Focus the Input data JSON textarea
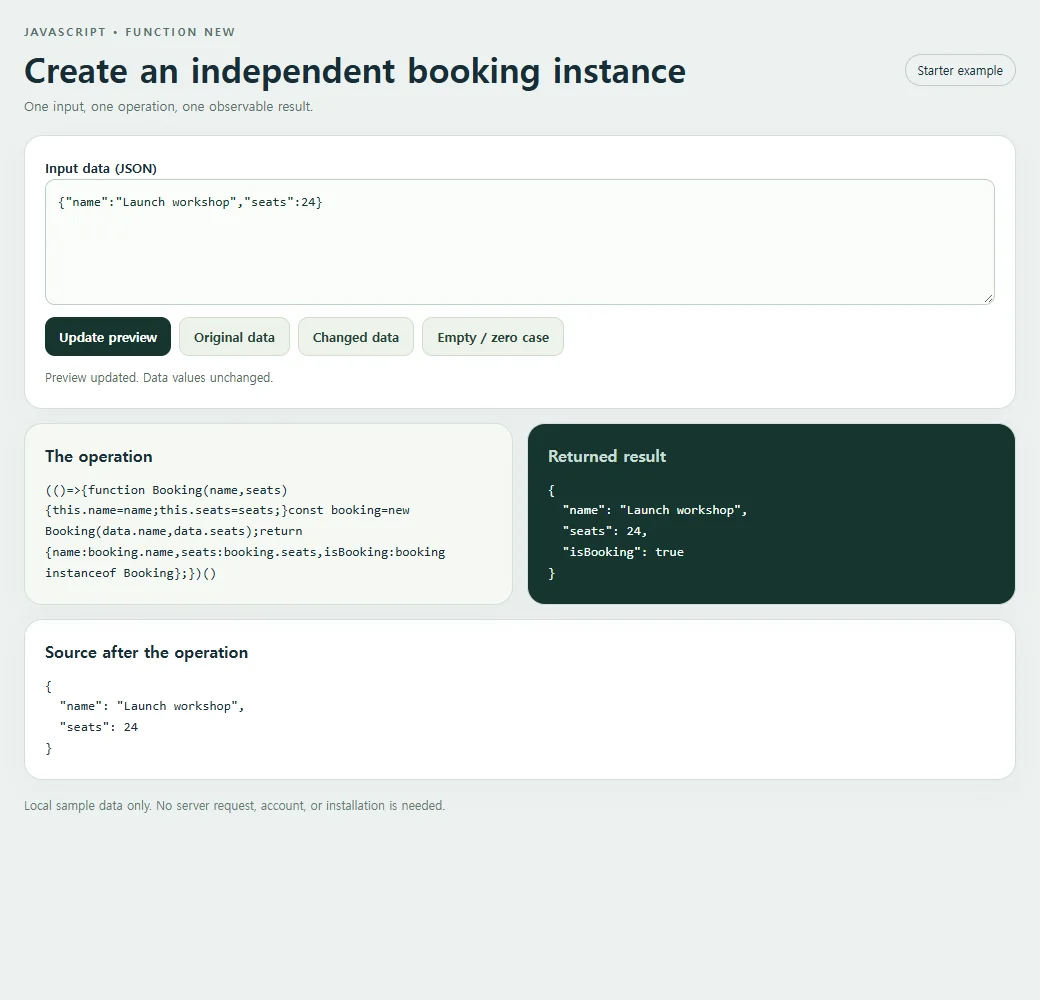The height and width of the screenshot is (1000, 1040). coord(519,242)
